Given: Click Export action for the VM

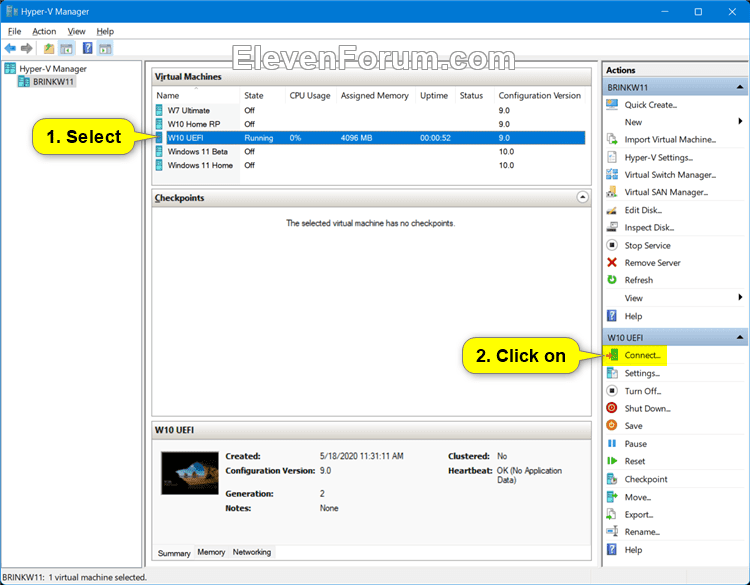Looking at the screenshot, I should tap(639, 515).
